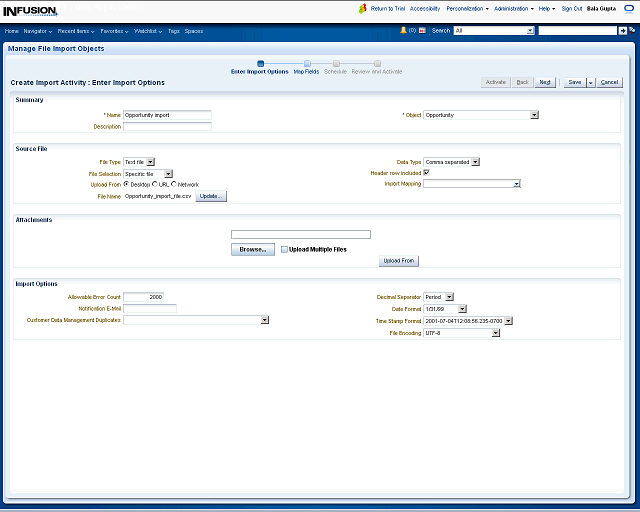Toggle the Header row included checkbox
The height and width of the screenshot is (512, 640).
(x=427, y=172)
